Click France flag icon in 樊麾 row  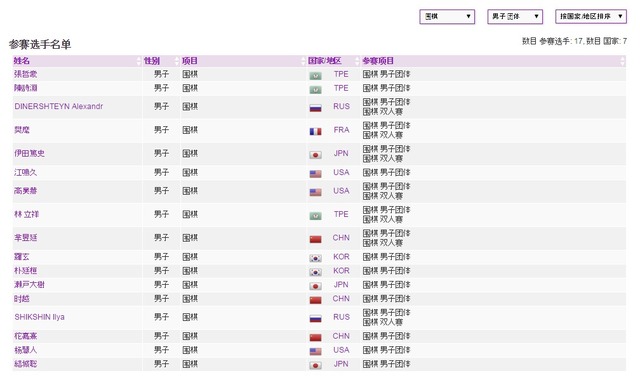(x=315, y=131)
